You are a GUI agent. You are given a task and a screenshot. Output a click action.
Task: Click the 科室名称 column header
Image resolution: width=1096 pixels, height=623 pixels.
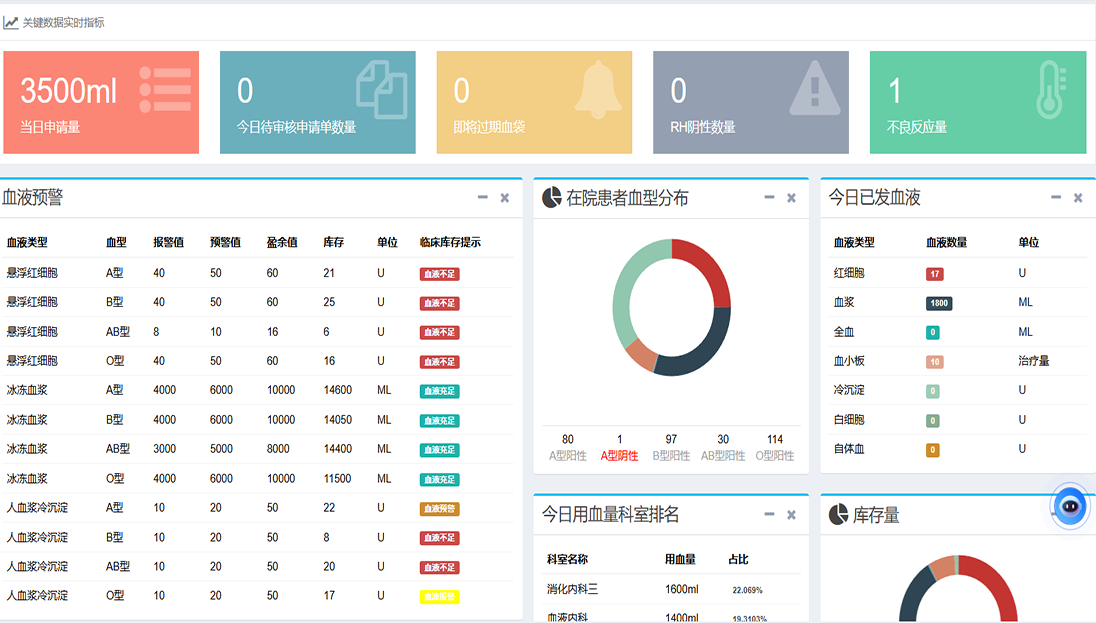click(567, 559)
